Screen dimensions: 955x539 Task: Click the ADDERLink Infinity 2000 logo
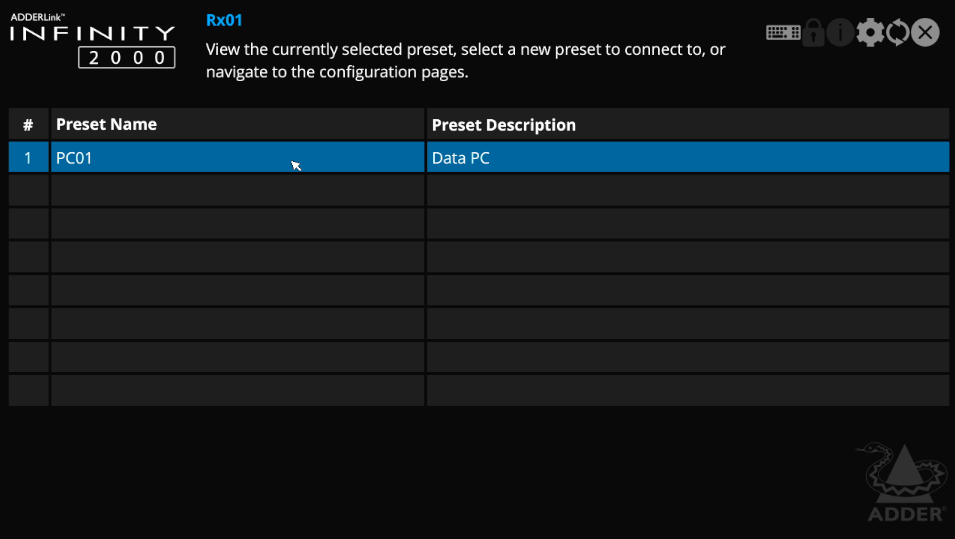click(x=93, y=41)
